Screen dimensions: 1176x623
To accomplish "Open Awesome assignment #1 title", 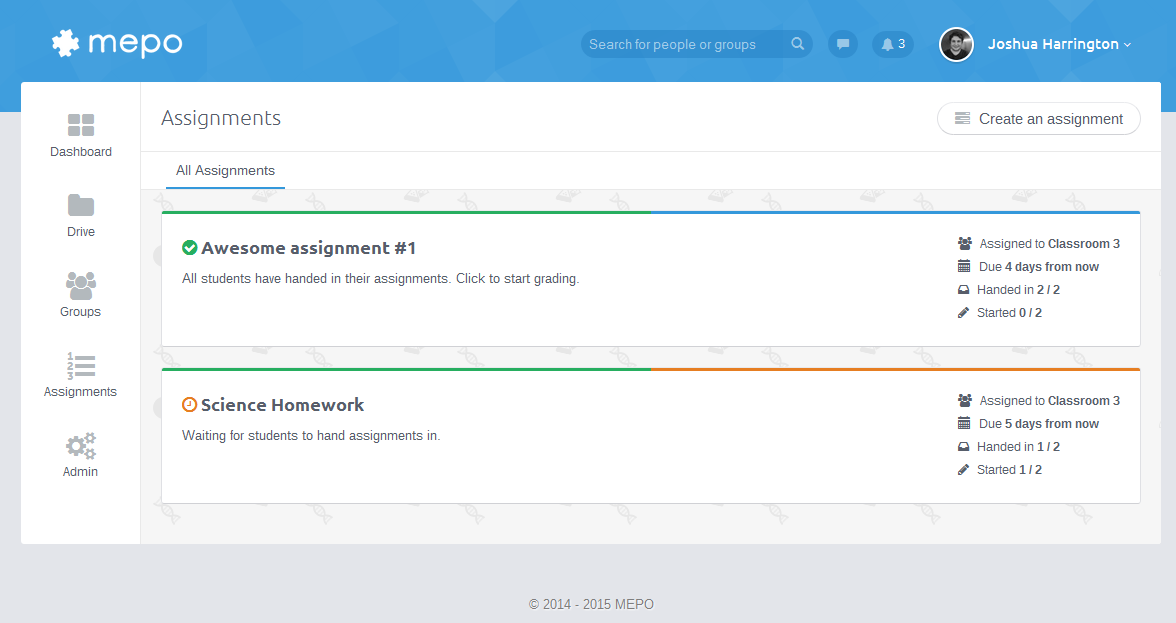I will click(308, 248).
